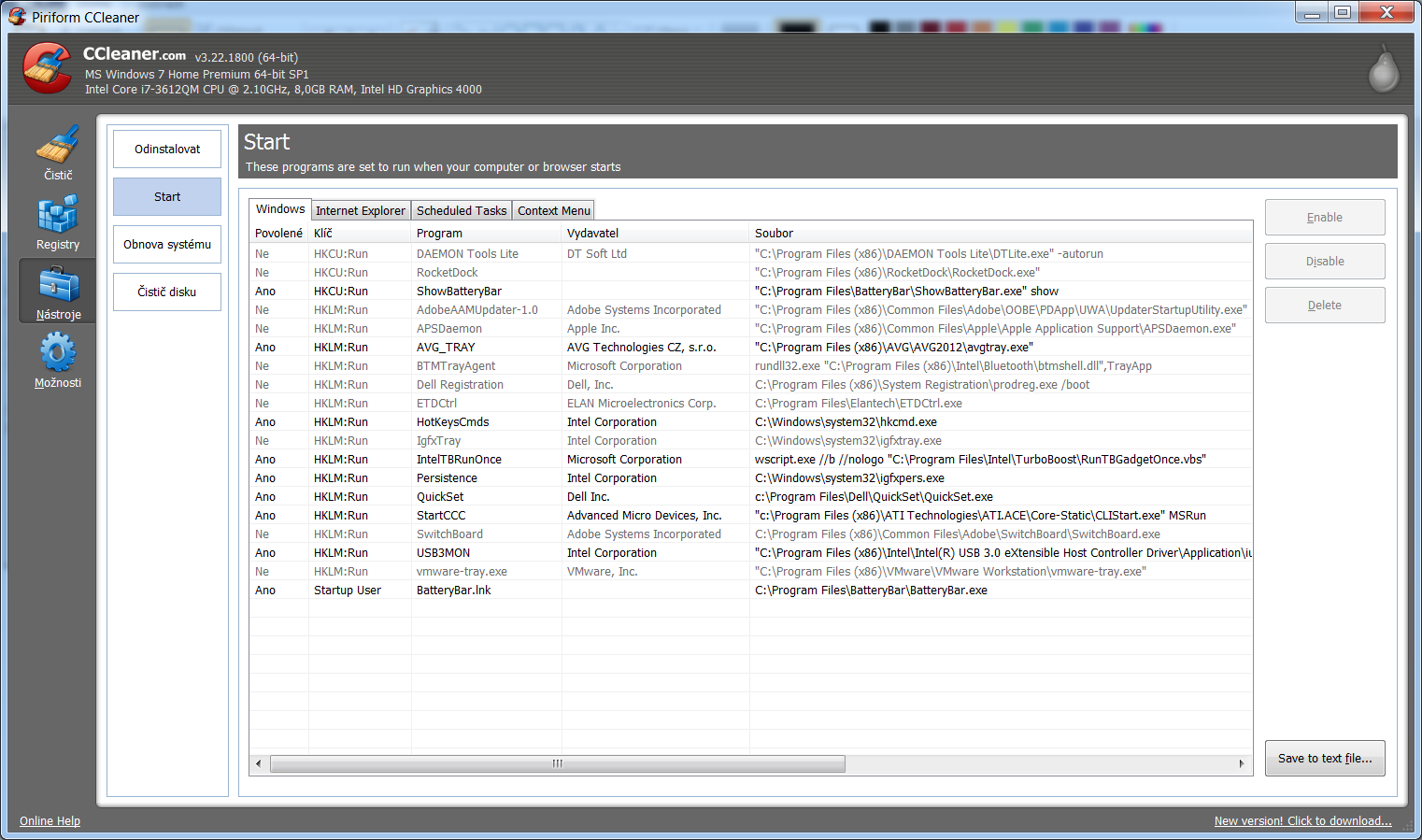Select the BatteryBar.lnk entry

click(x=751, y=591)
